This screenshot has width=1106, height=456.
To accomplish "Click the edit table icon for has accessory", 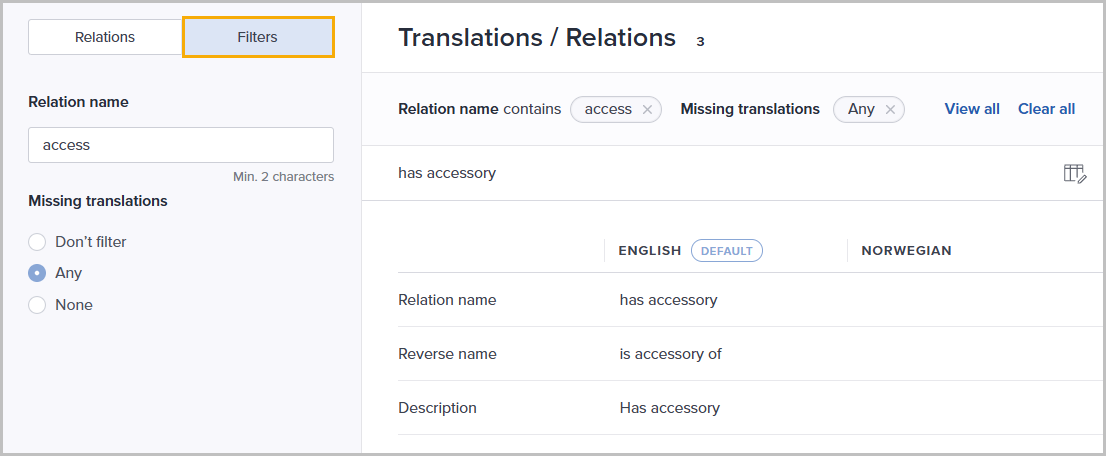I will coord(1074,174).
